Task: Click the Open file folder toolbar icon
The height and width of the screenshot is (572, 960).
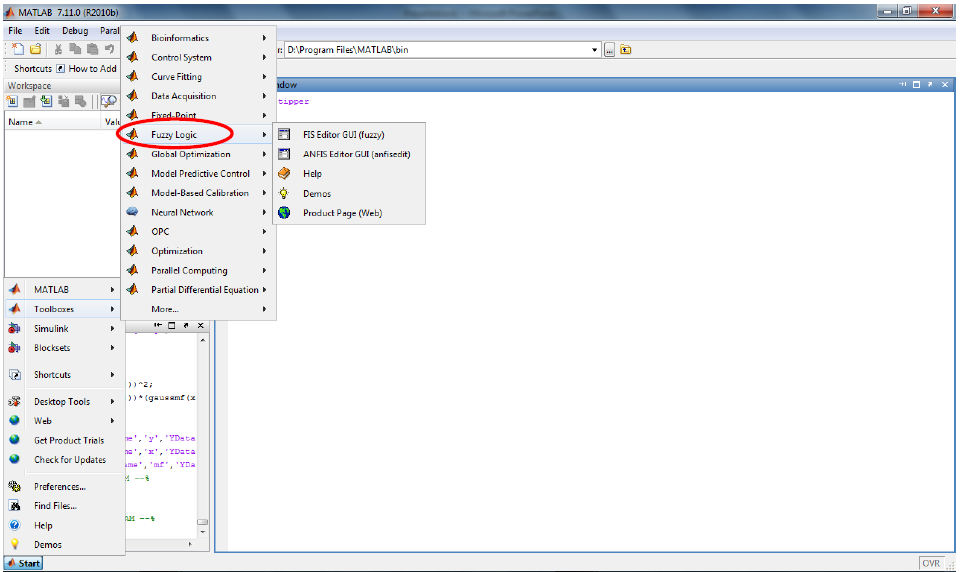Action: 36,49
